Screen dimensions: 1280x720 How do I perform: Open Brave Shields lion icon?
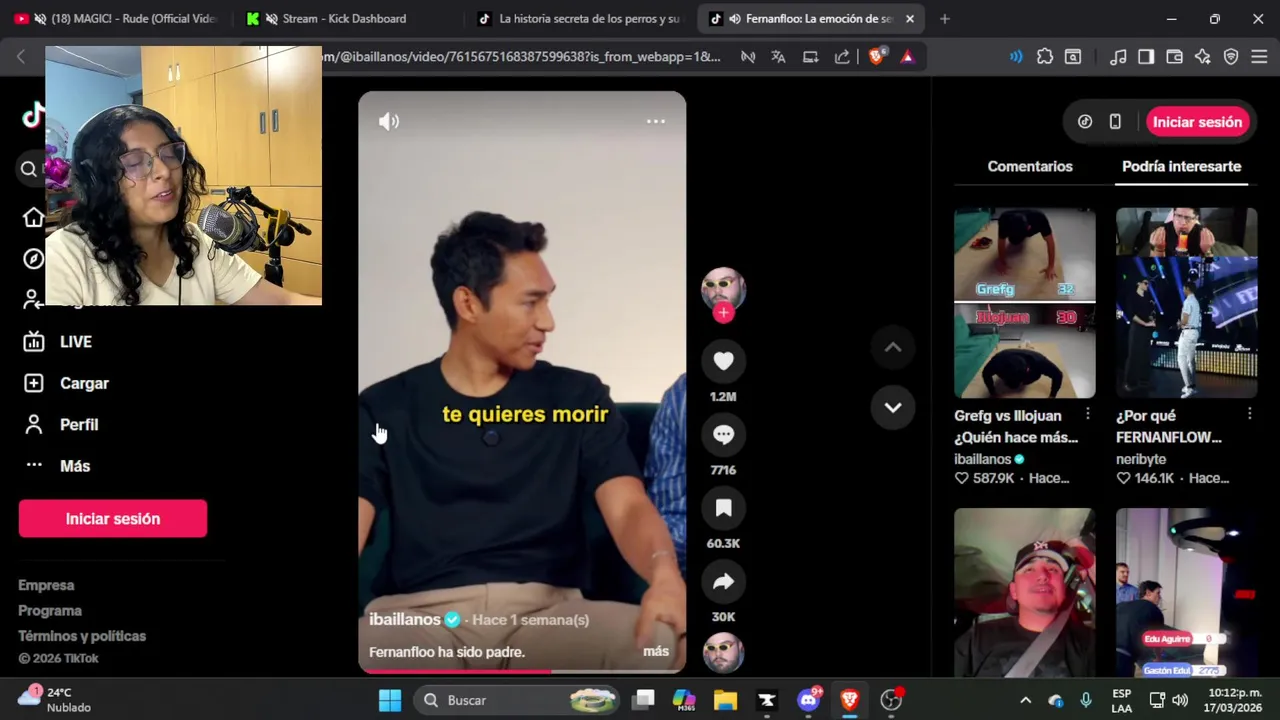coord(876,57)
